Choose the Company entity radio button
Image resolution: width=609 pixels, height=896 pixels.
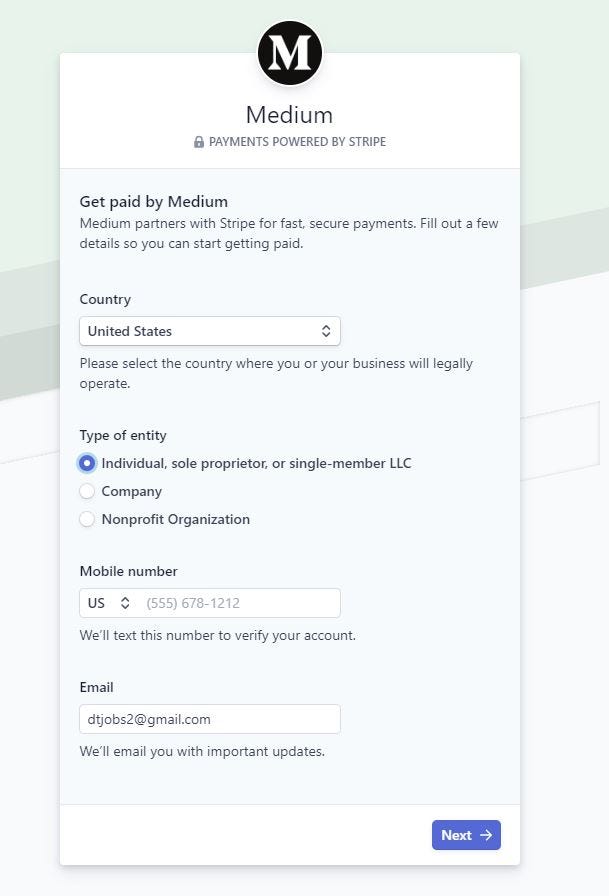87,491
